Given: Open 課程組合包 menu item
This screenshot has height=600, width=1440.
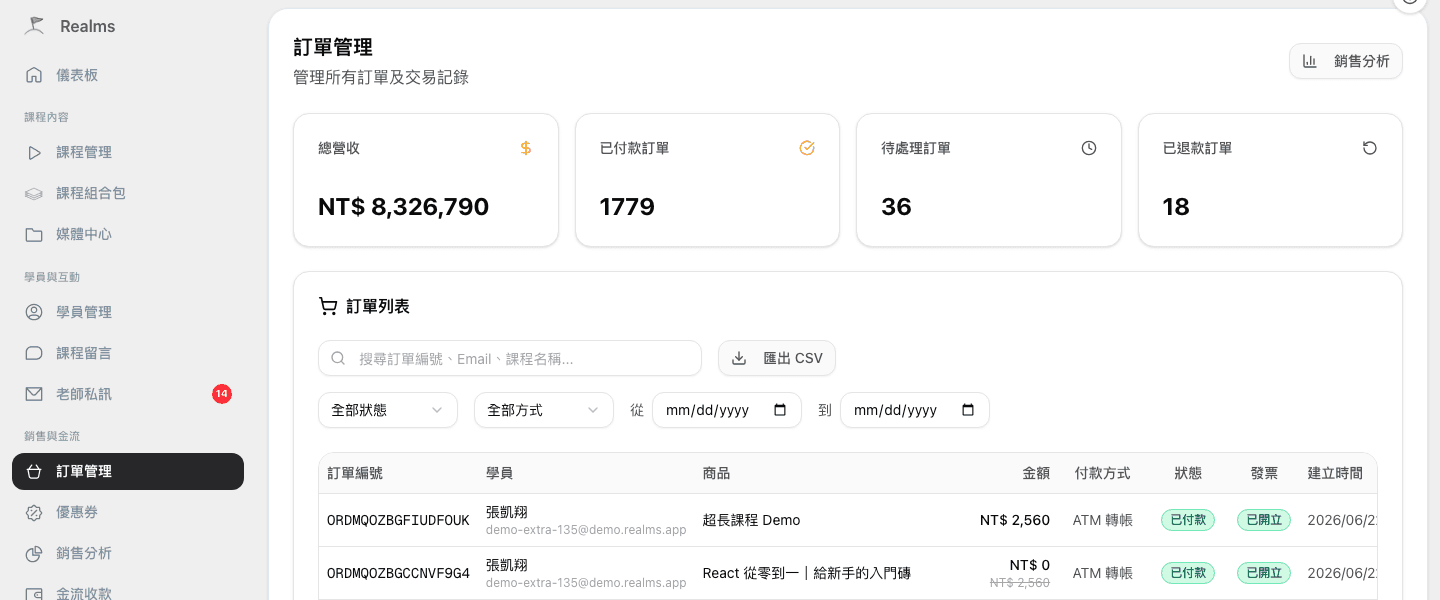Looking at the screenshot, I should click(x=128, y=194).
